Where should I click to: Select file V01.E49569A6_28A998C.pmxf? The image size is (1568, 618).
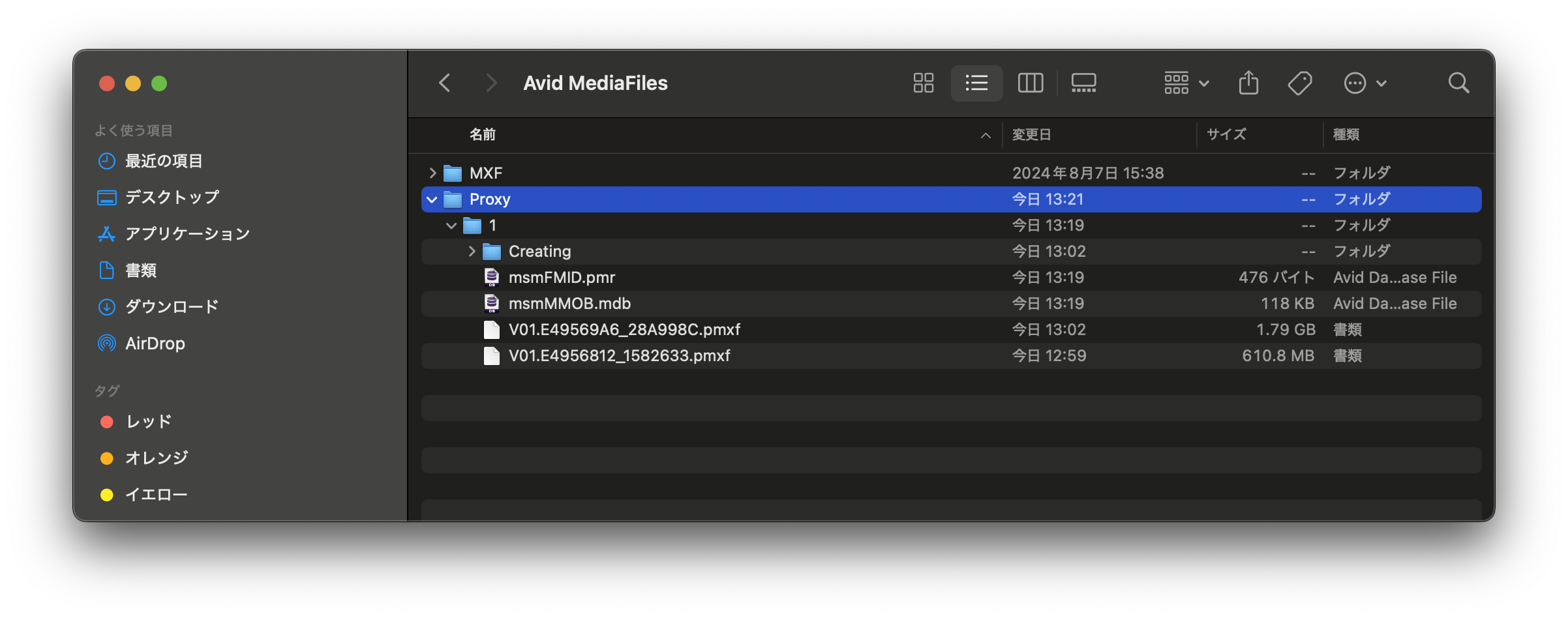click(624, 329)
